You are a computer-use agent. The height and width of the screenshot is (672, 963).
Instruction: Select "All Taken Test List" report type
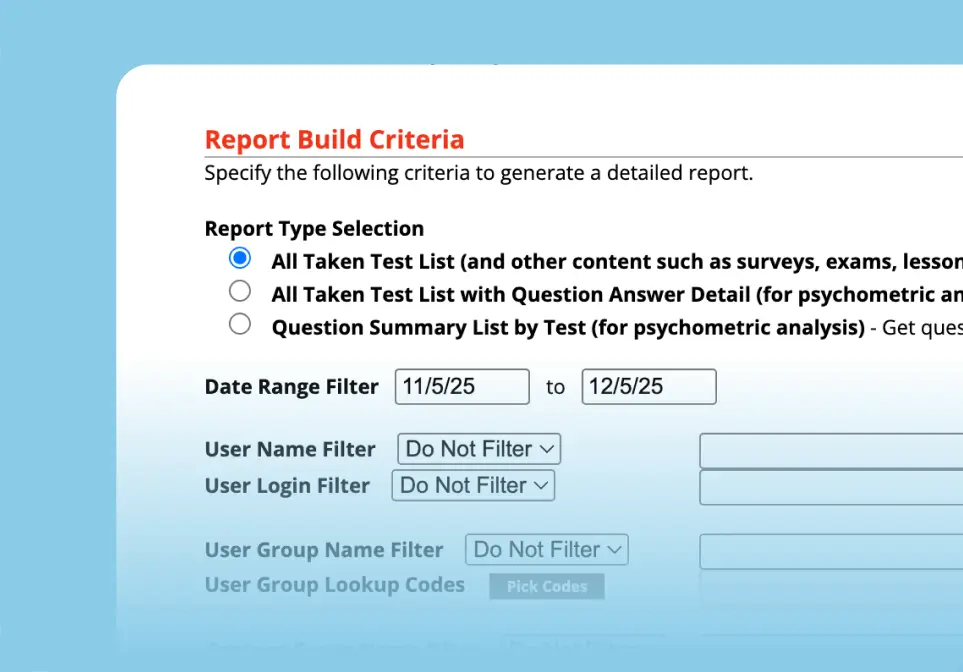239,257
